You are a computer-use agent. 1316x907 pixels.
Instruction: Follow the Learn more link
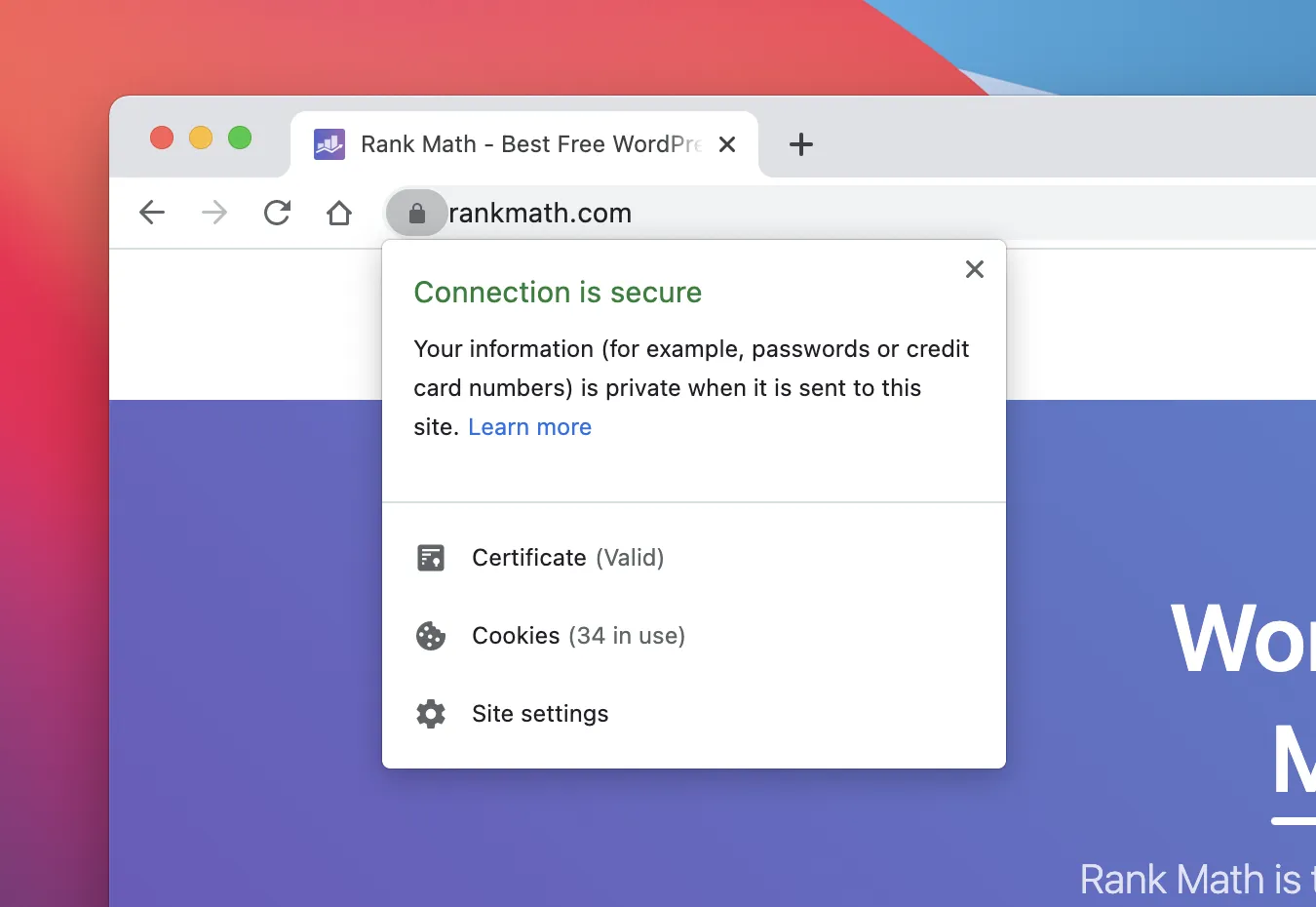point(530,427)
